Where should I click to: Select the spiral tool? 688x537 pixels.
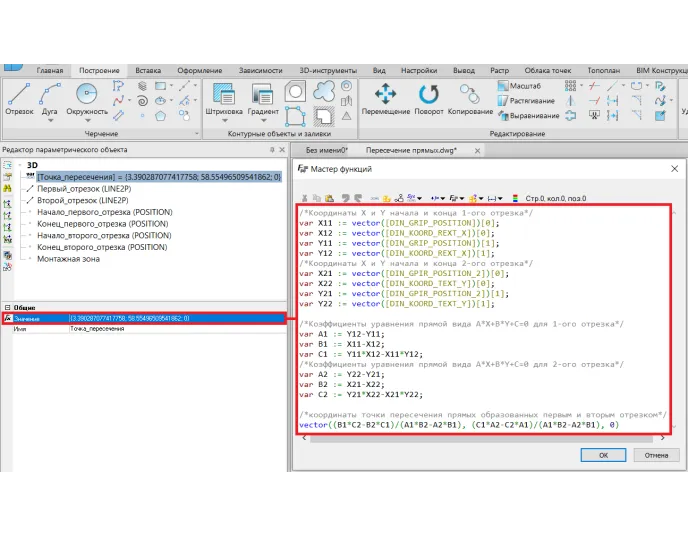pos(142,101)
